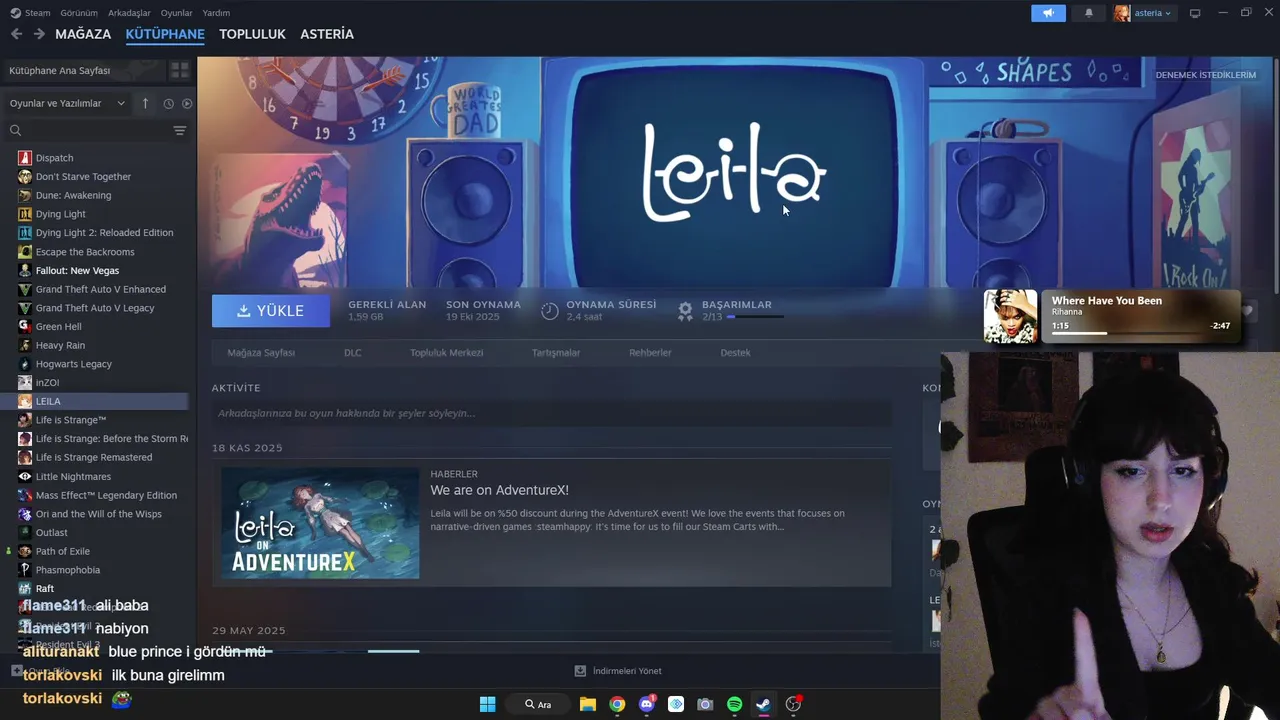Click the Rihanna album art thumbnail
The width and height of the screenshot is (1280, 720).
coord(1010,317)
